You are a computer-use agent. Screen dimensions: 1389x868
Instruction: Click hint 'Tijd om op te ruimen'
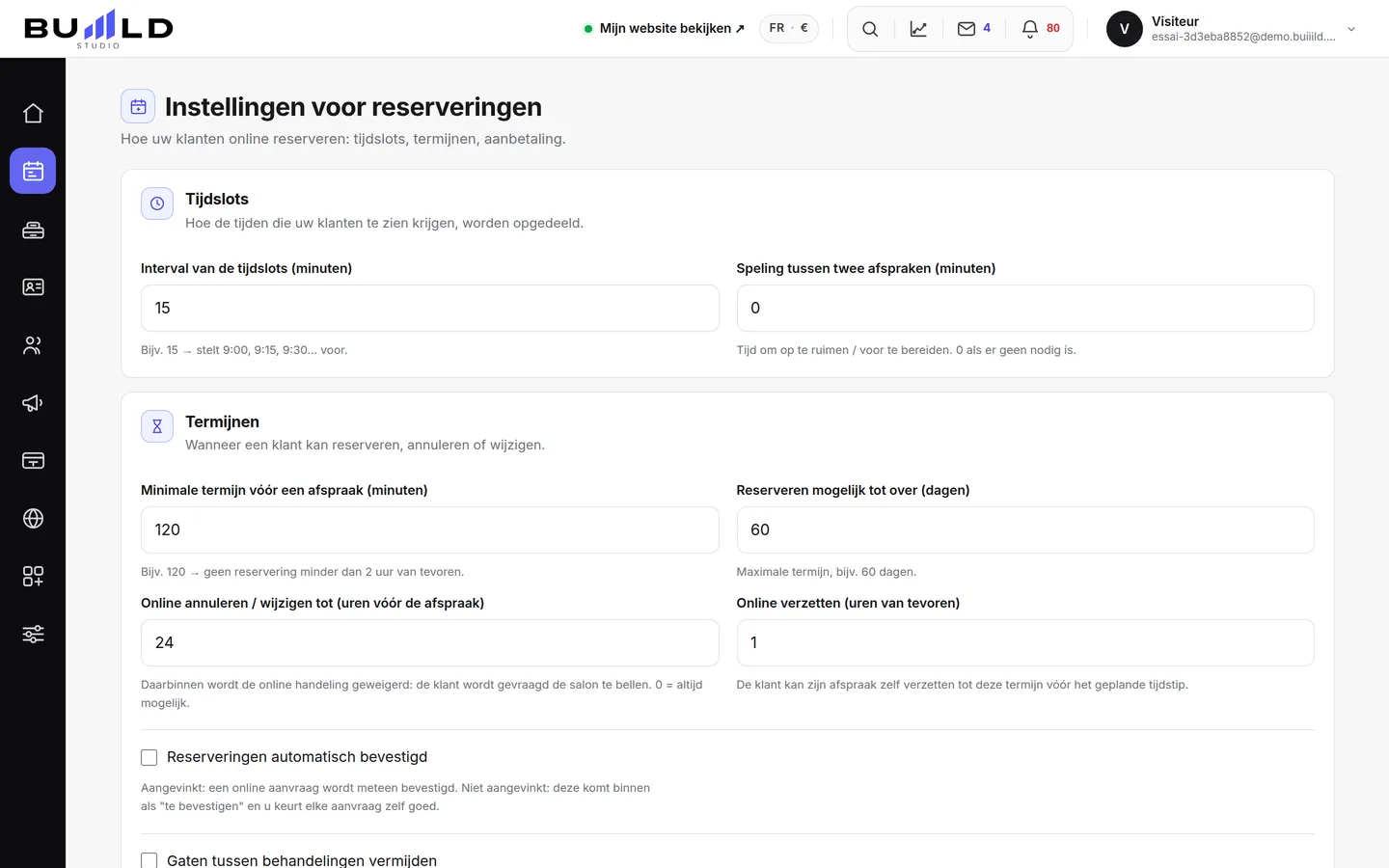pos(906,350)
